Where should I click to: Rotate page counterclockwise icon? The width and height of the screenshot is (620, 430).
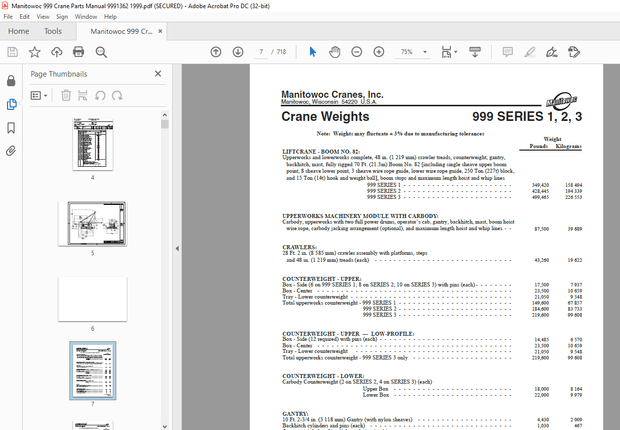(x=100, y=95)
